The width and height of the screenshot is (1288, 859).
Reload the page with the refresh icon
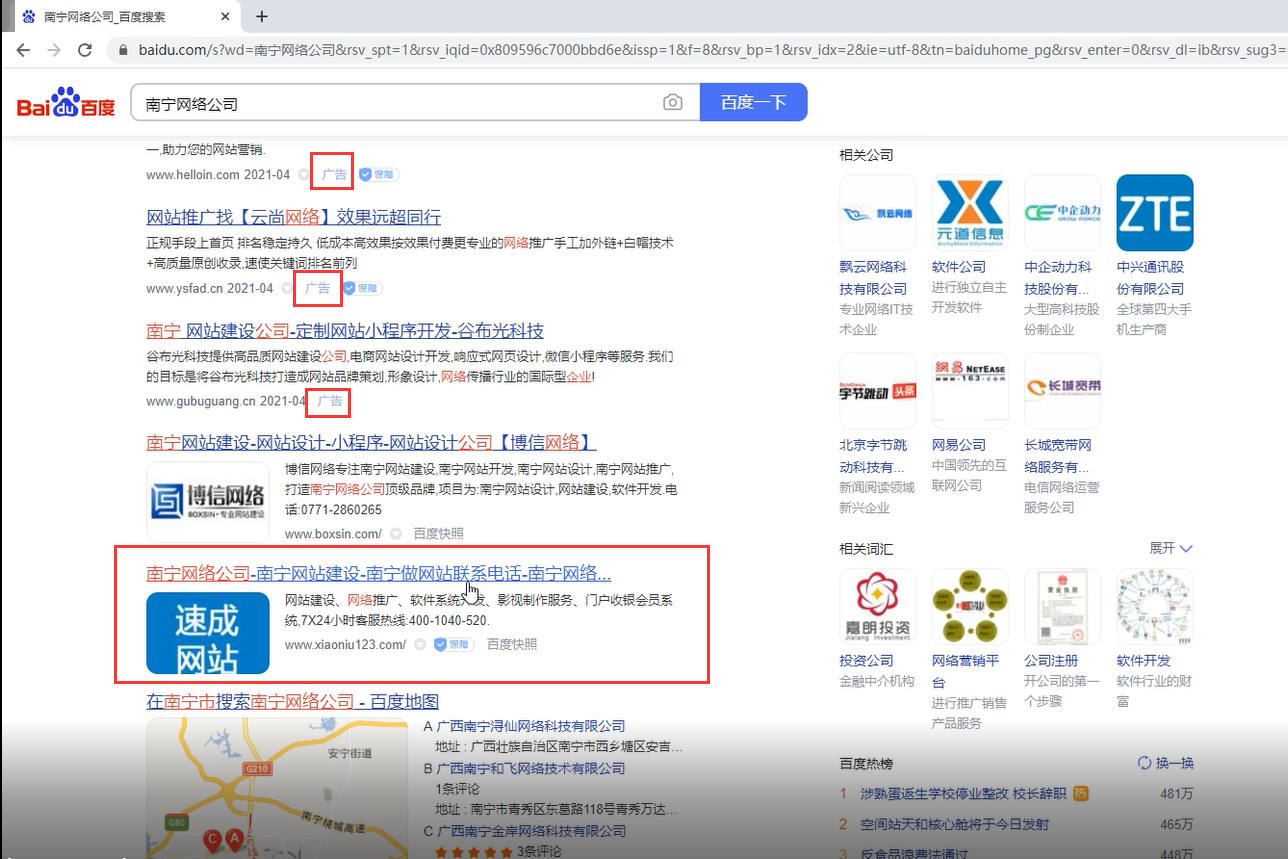point(85,49)
